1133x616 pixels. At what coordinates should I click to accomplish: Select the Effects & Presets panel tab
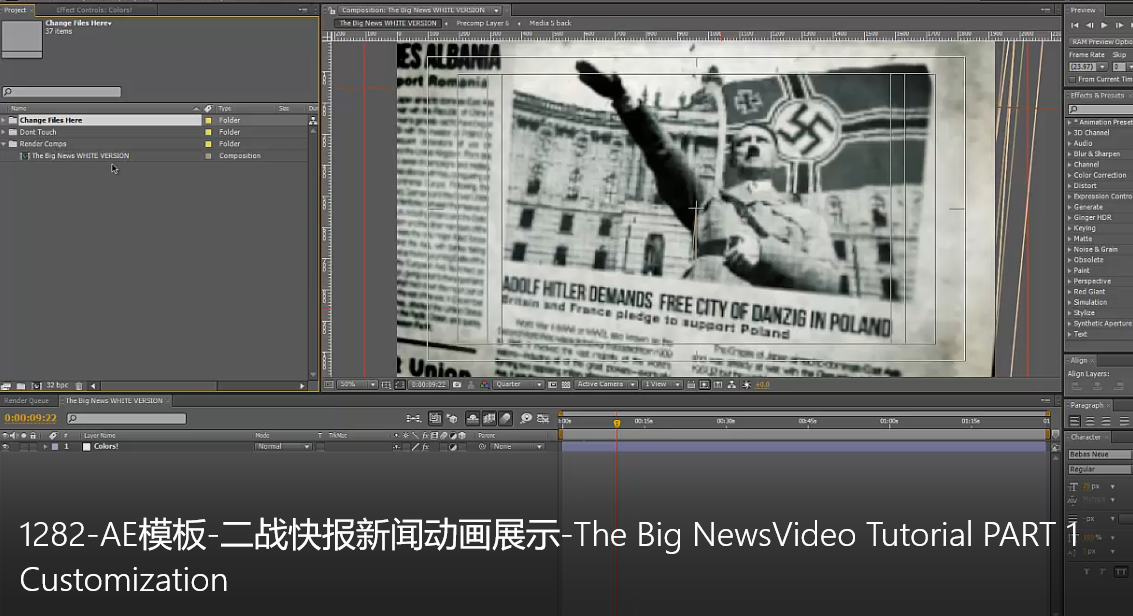1097,95
